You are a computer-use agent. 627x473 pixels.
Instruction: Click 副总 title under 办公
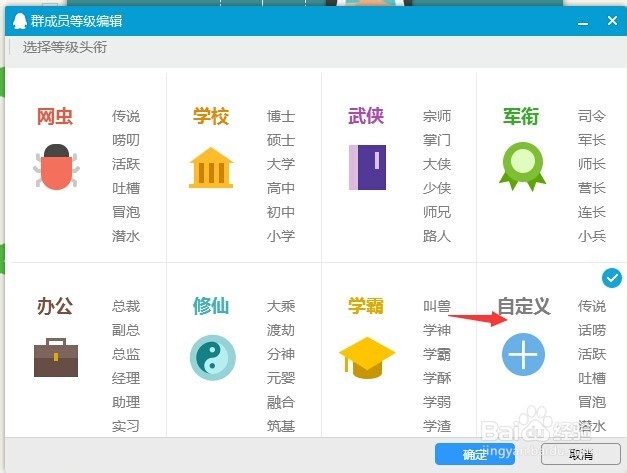pyautogui.click(x=126, y=330)
